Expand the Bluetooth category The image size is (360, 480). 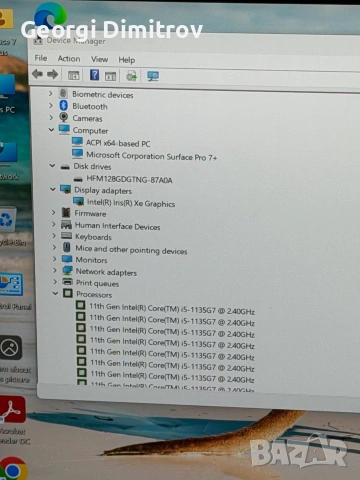51,105
